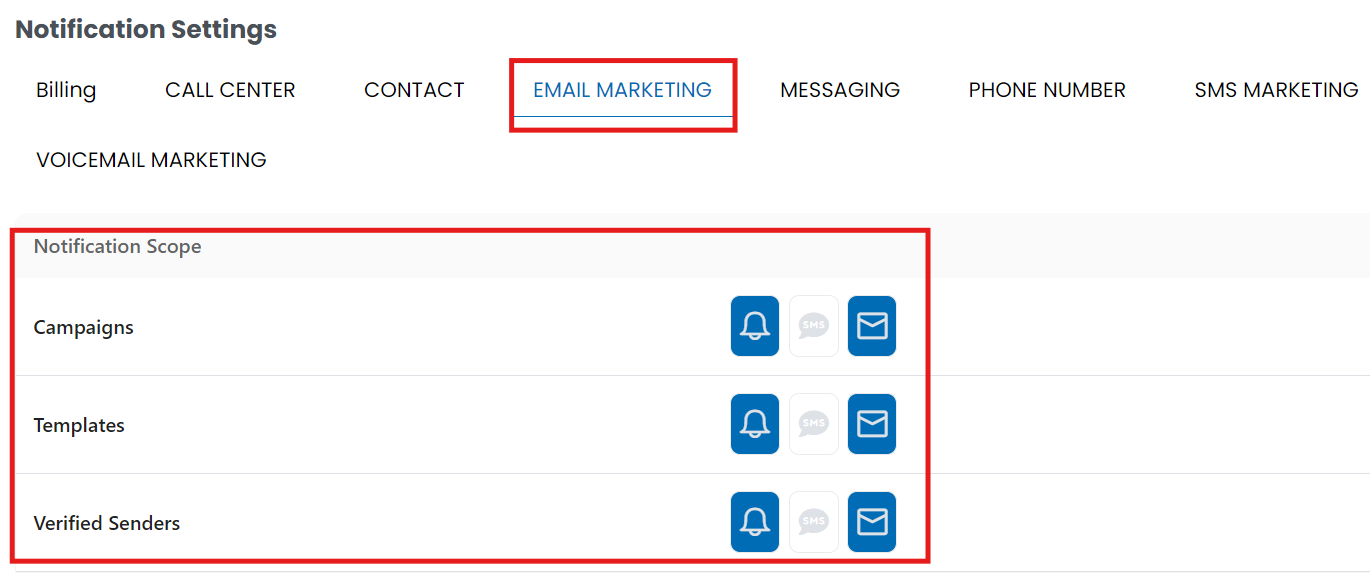Toggle SMS notification for Verified Senders
The width and height of the screenshot is (1370, 588).
pyautogui.click(x=814, y=522)
